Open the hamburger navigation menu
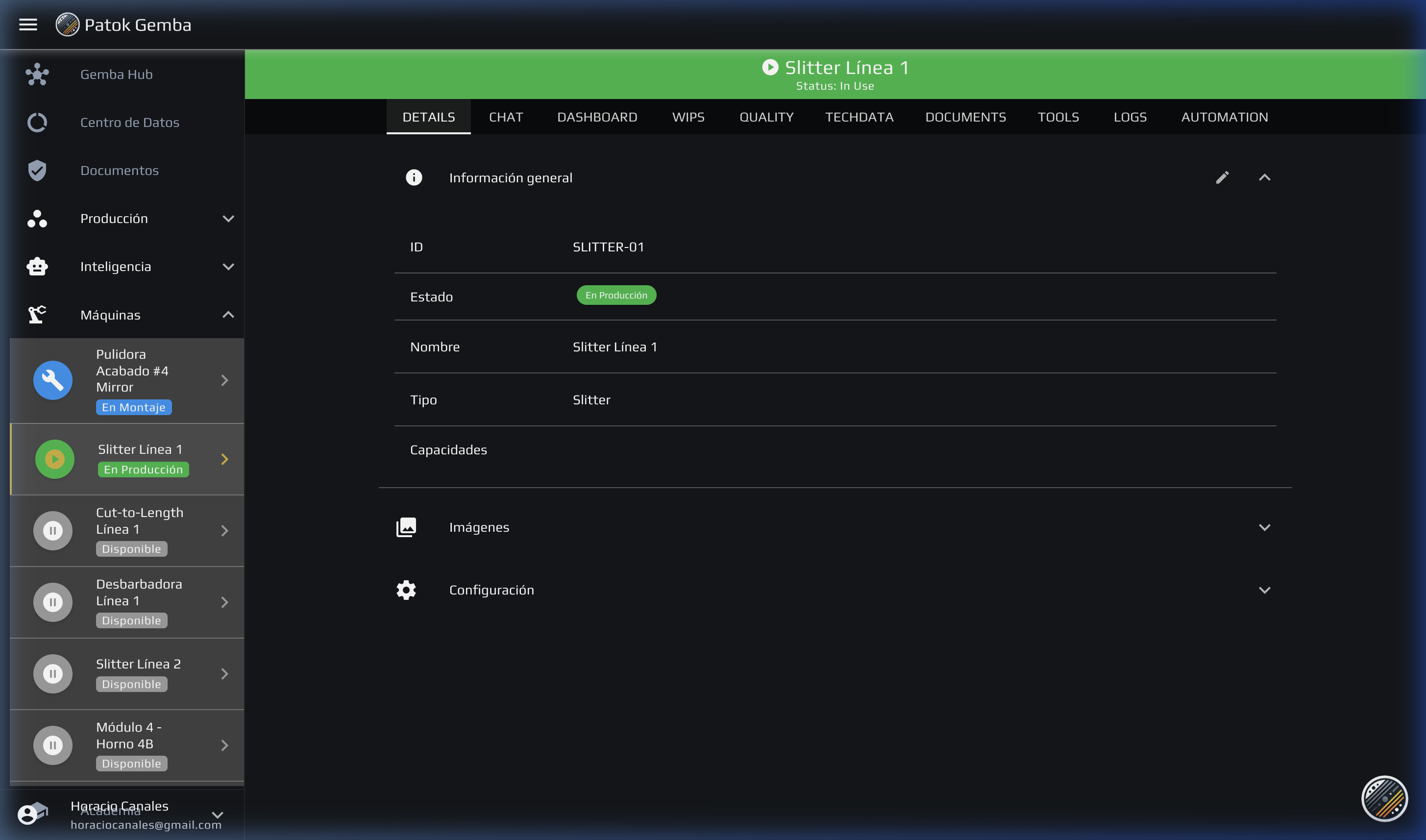1426x840 pixels. click(28, 25)
